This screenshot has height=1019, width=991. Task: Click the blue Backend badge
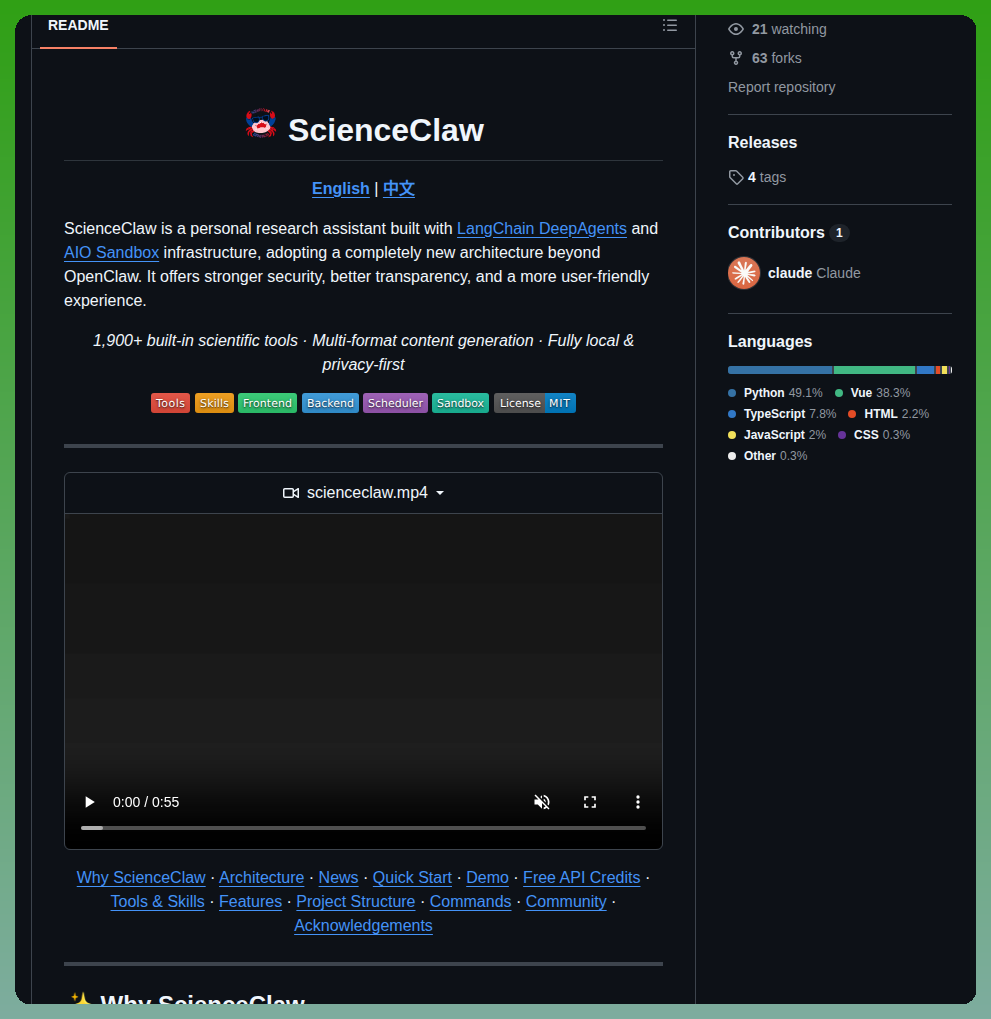point(330,403)
